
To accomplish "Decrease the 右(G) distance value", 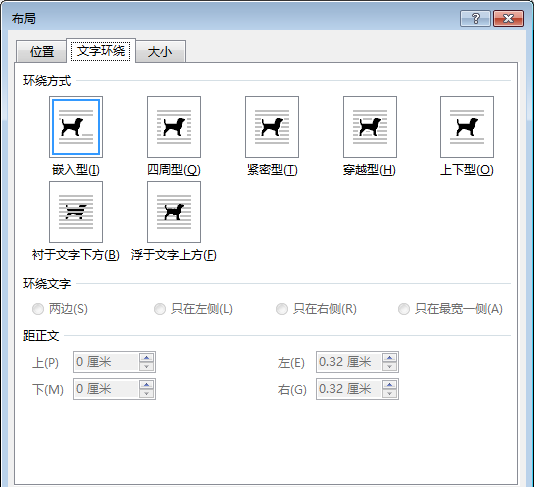I will point(390,393).
